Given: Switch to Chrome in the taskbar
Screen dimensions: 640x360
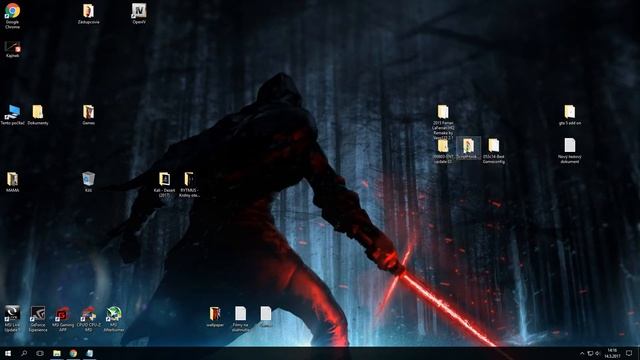Looking at the screenshot, I should pos(73,353).
